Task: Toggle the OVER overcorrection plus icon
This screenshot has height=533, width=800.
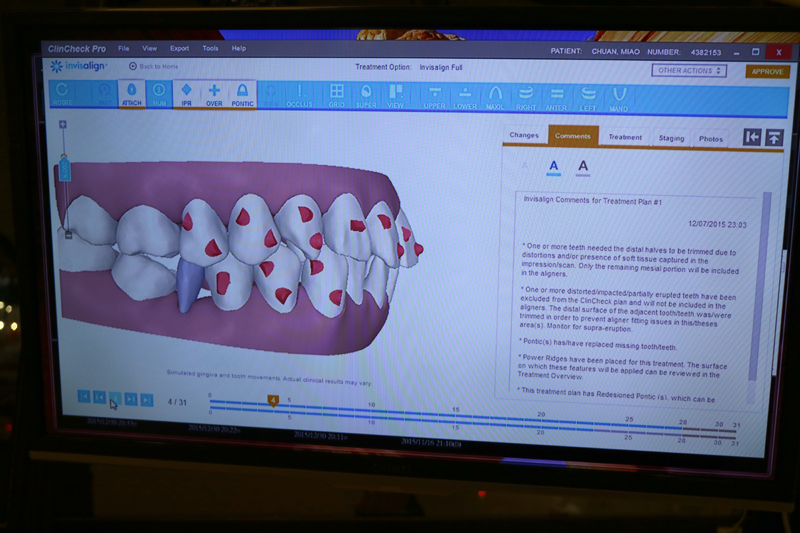Action: click(x=214, y=95)
